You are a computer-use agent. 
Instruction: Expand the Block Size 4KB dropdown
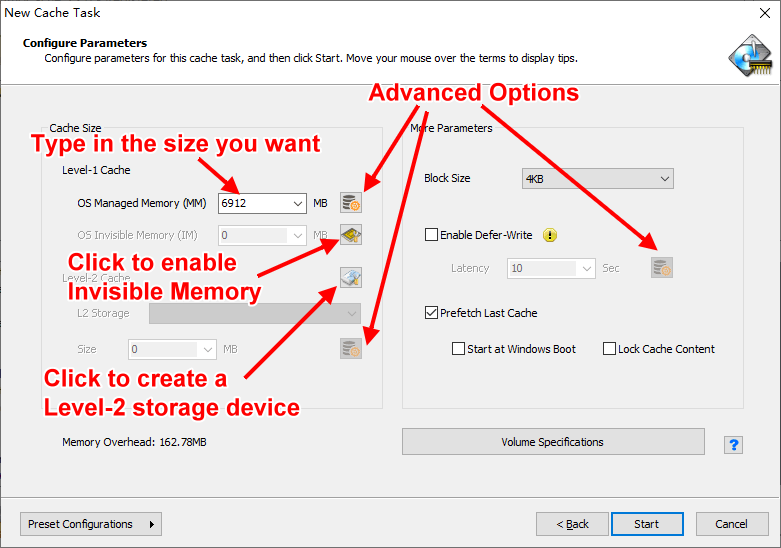598,178
